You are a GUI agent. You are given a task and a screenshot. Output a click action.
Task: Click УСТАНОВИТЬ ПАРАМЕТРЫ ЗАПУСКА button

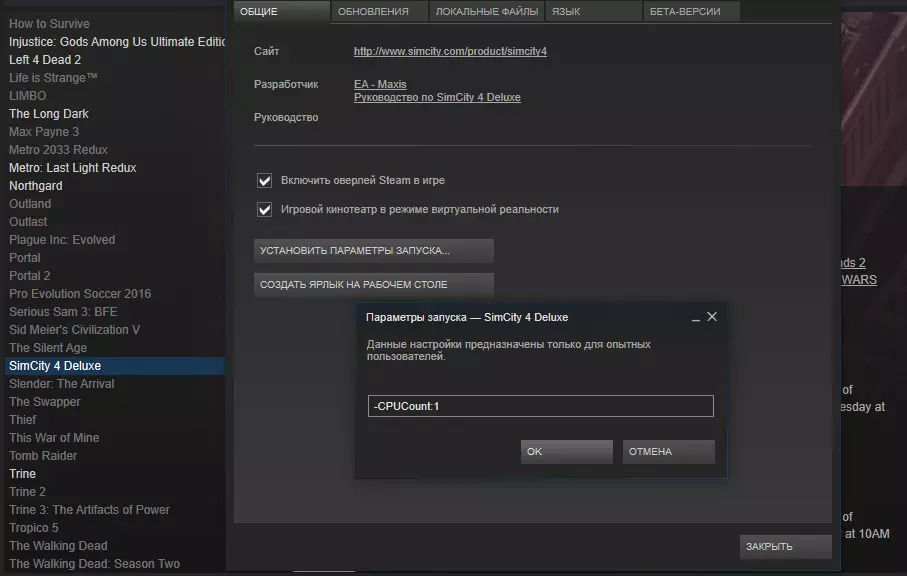pos(374,251)
